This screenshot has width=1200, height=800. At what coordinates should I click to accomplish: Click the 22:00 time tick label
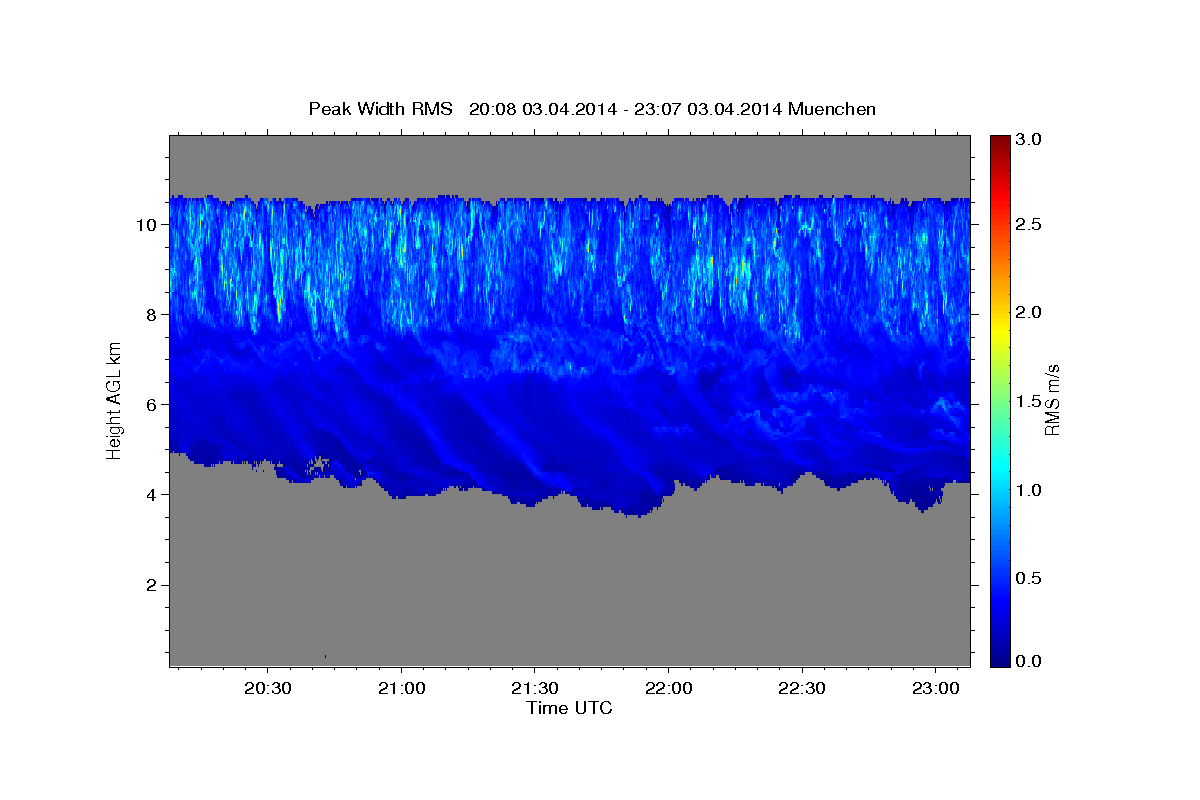(x=668, y=689)
